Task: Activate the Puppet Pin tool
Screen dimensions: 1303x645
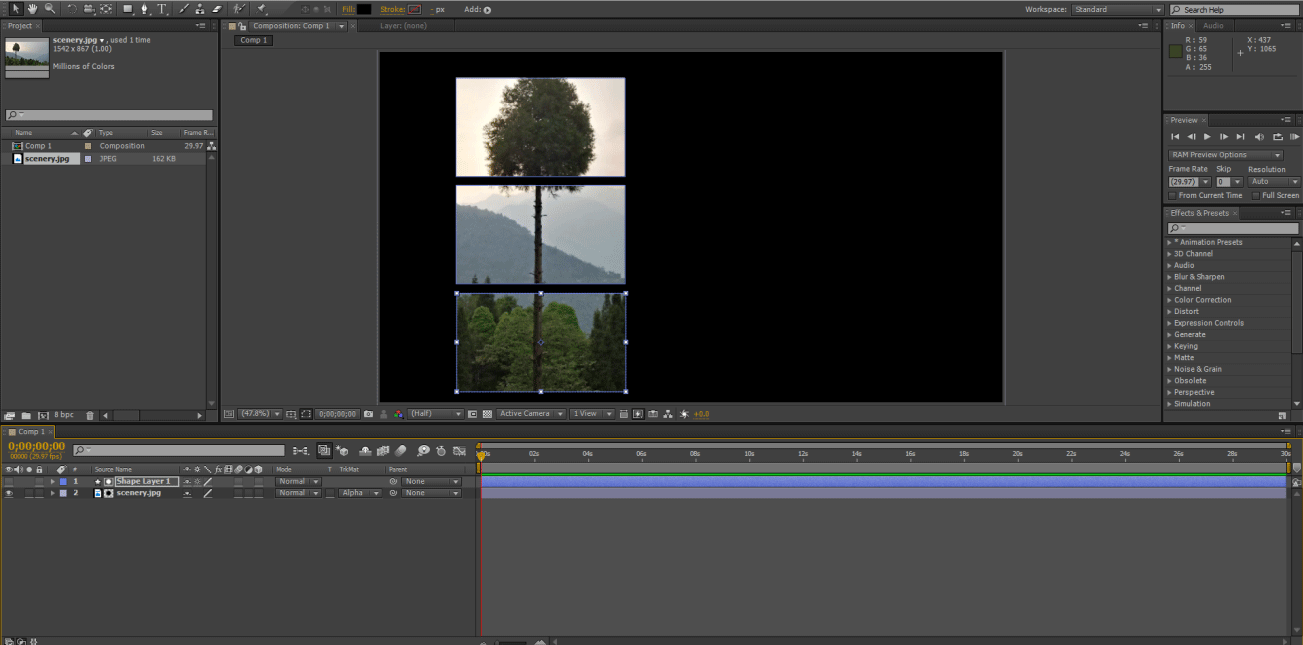Action: 261,9
